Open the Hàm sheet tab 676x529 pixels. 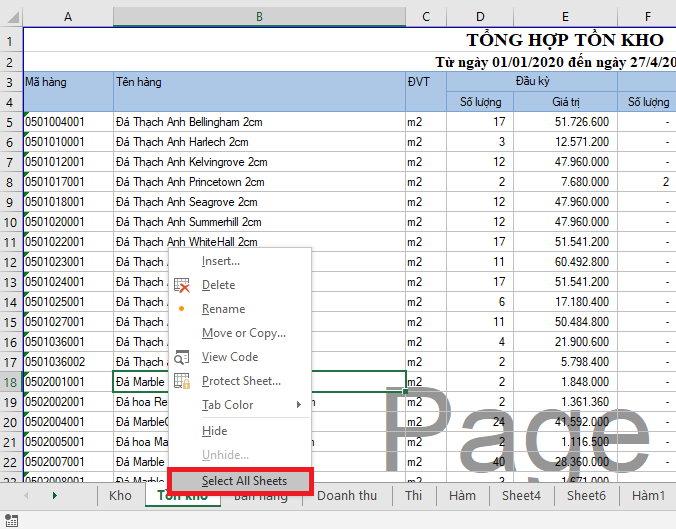462,496
